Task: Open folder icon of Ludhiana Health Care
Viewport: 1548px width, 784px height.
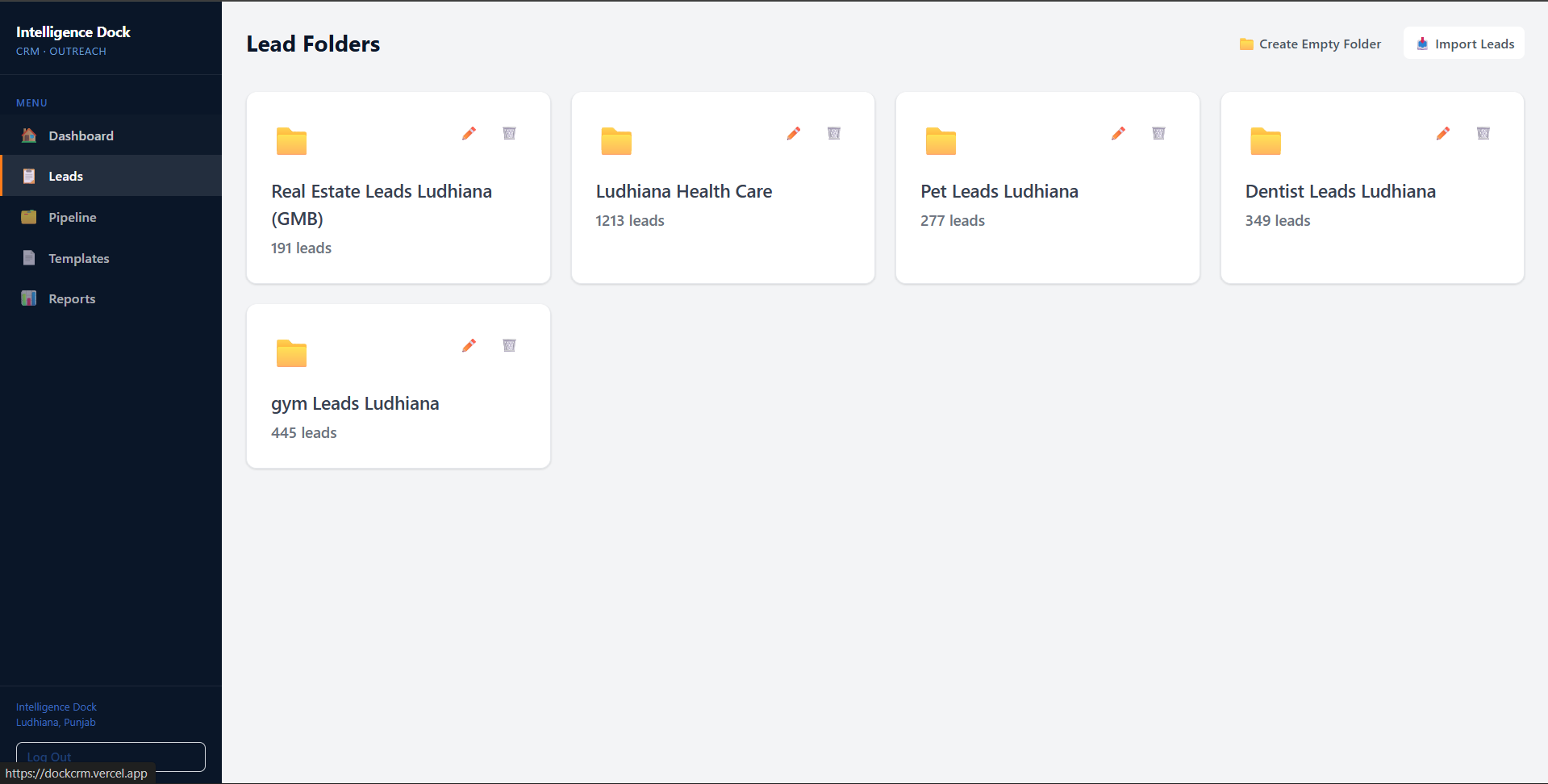Action: click(616, 141)
